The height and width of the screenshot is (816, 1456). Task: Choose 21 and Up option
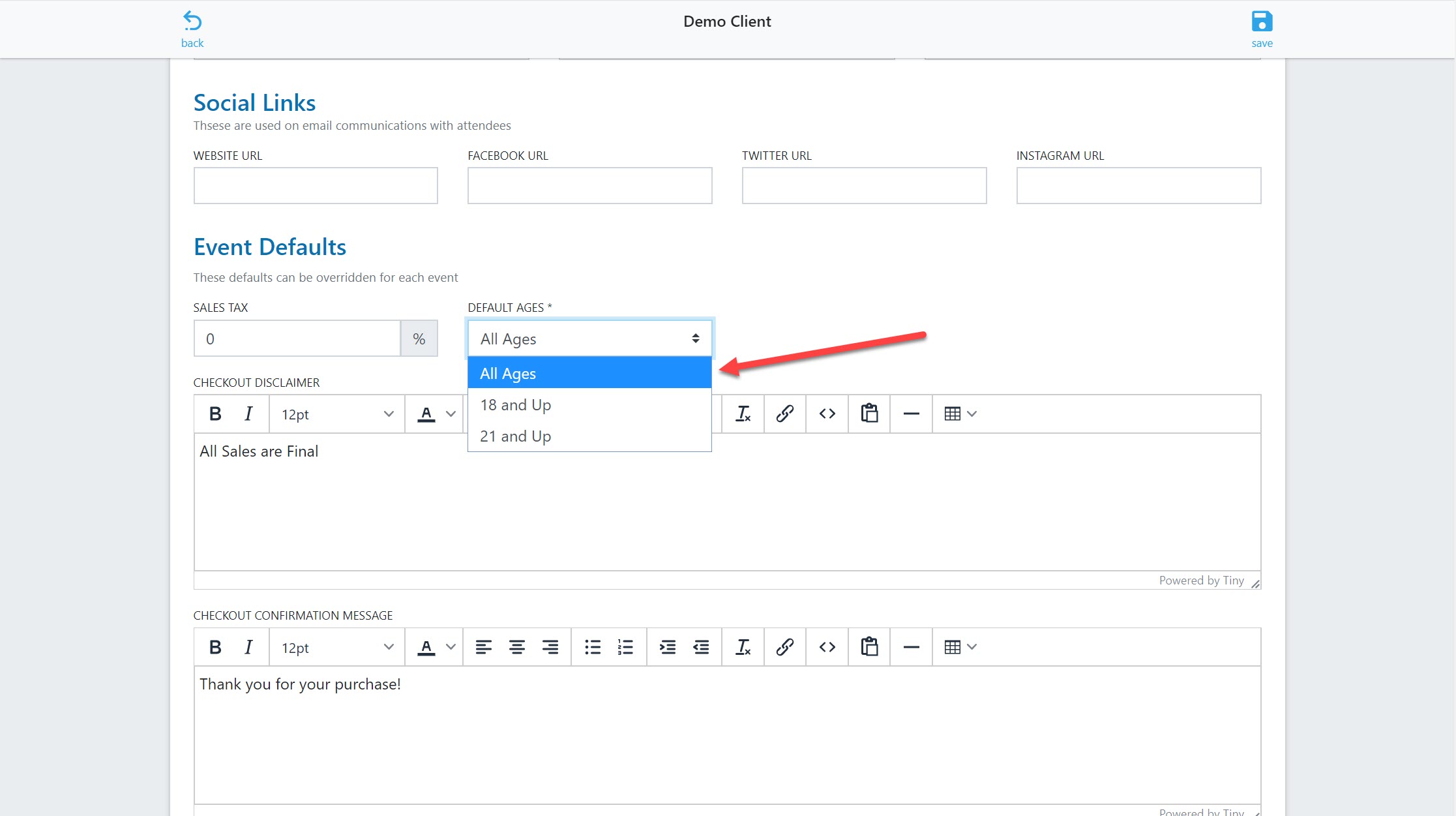point(589,436)
